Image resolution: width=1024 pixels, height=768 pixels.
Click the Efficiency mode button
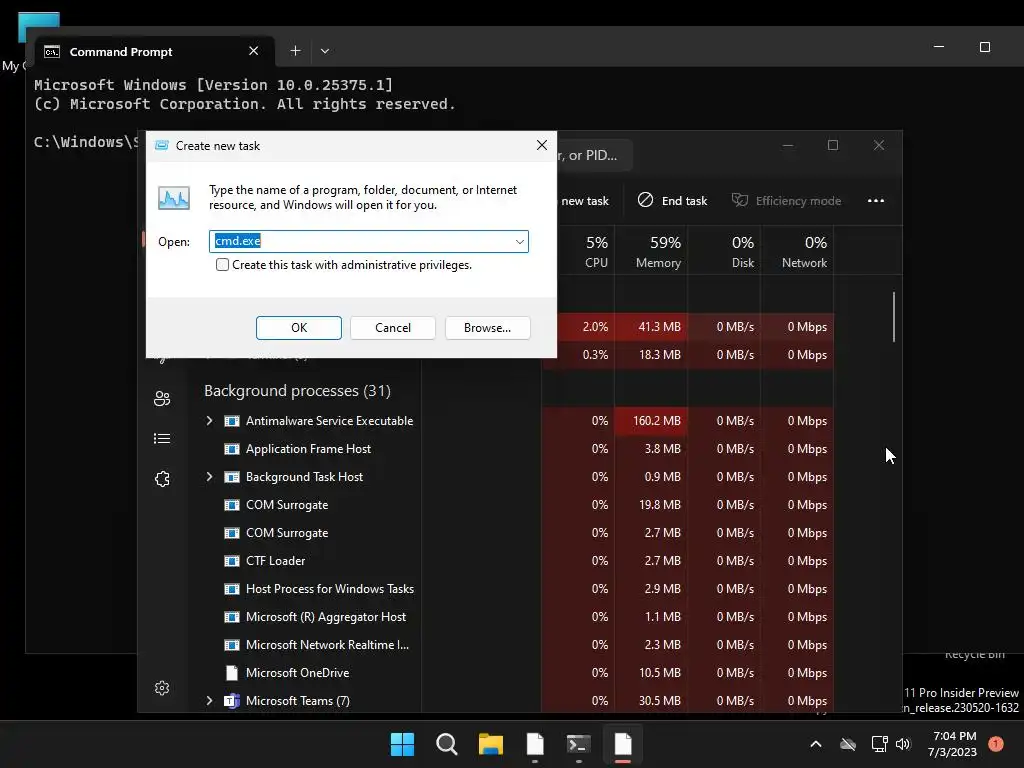tap(786, 200)
